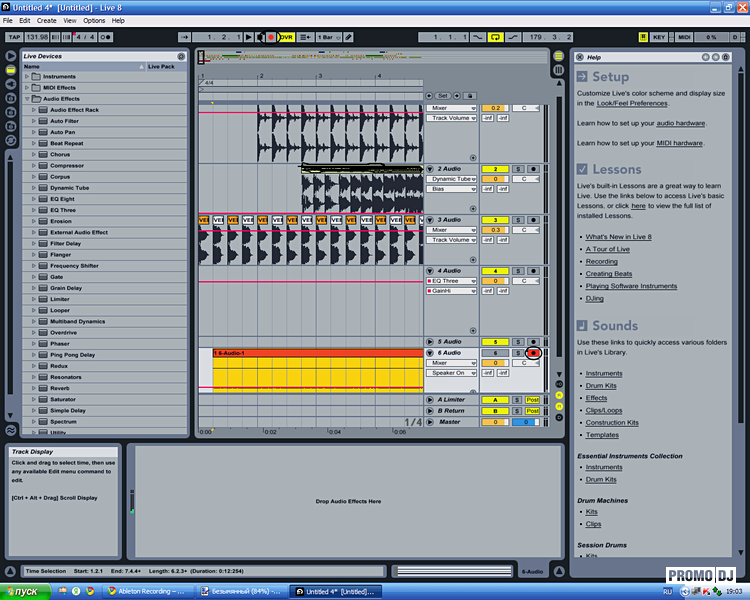Toggle the I-O section show button

[x=558, y=384]
